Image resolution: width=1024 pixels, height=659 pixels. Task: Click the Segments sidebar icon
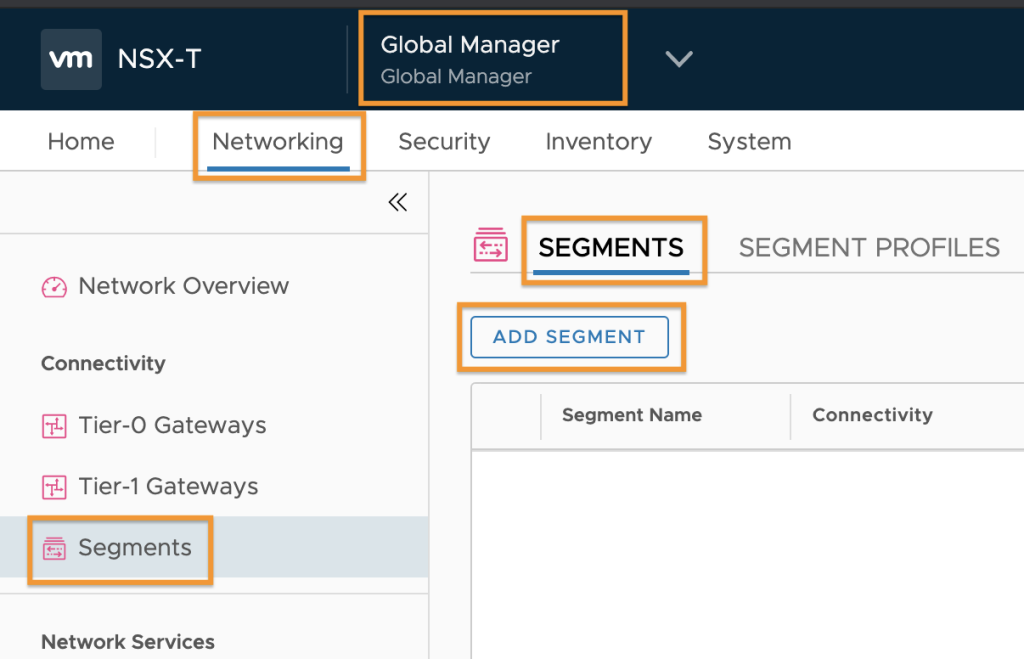click(54, 548)
